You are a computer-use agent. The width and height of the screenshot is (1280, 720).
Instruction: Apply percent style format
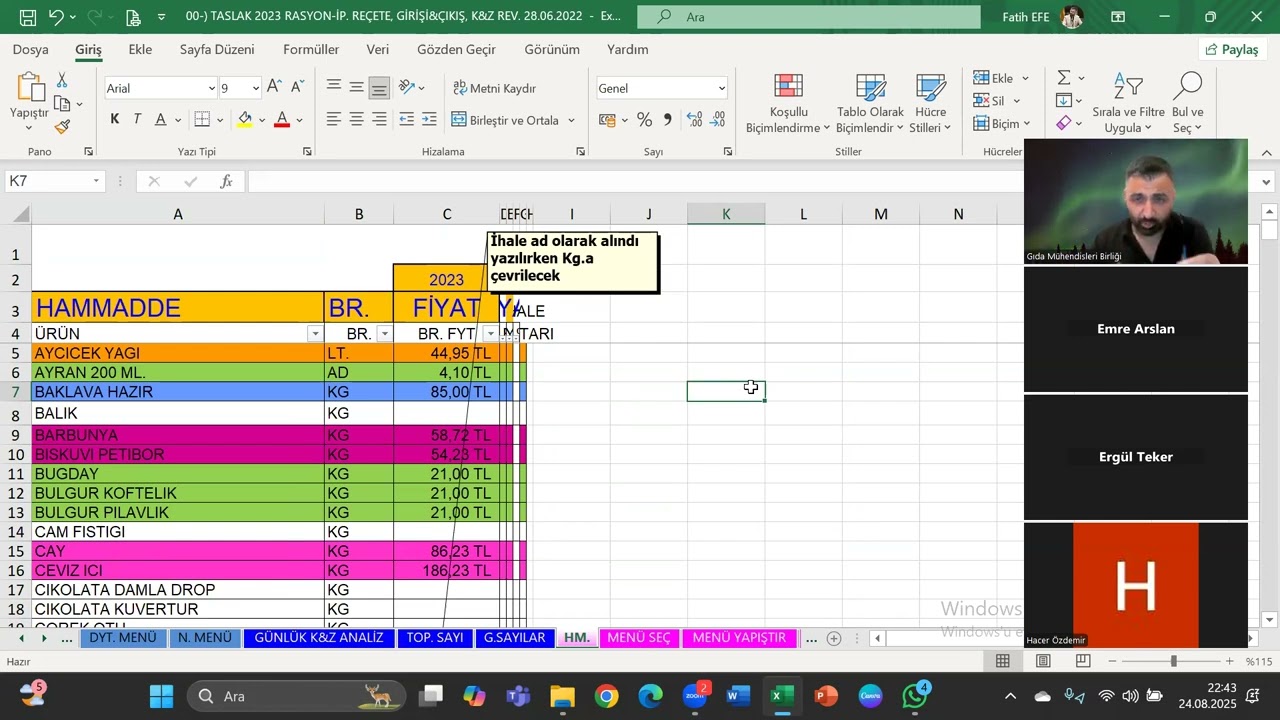click(644, 120)
